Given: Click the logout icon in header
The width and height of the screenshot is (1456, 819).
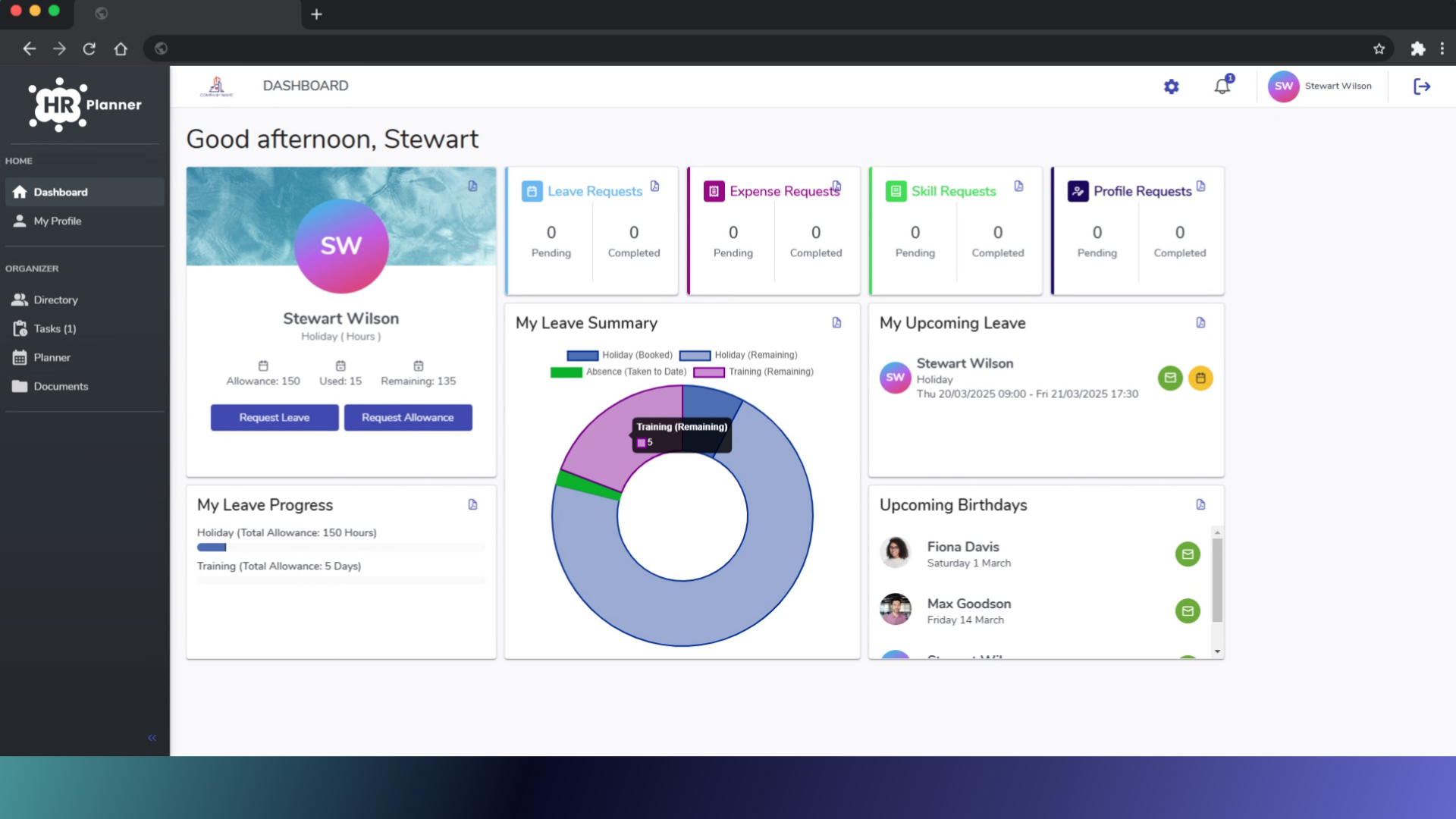Looking at the screenshot, I should point(1422,86).
